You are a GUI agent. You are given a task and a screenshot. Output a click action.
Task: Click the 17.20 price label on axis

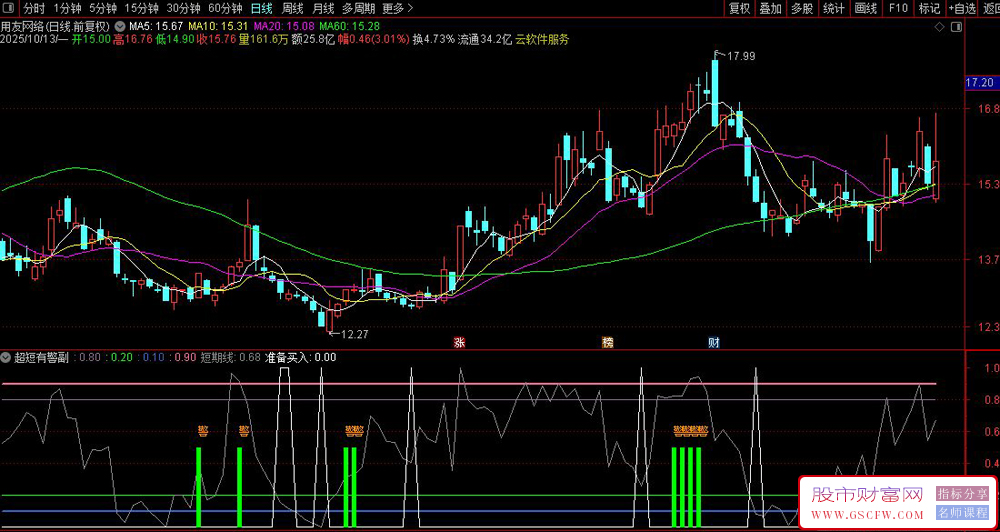(x=978, y=82)
